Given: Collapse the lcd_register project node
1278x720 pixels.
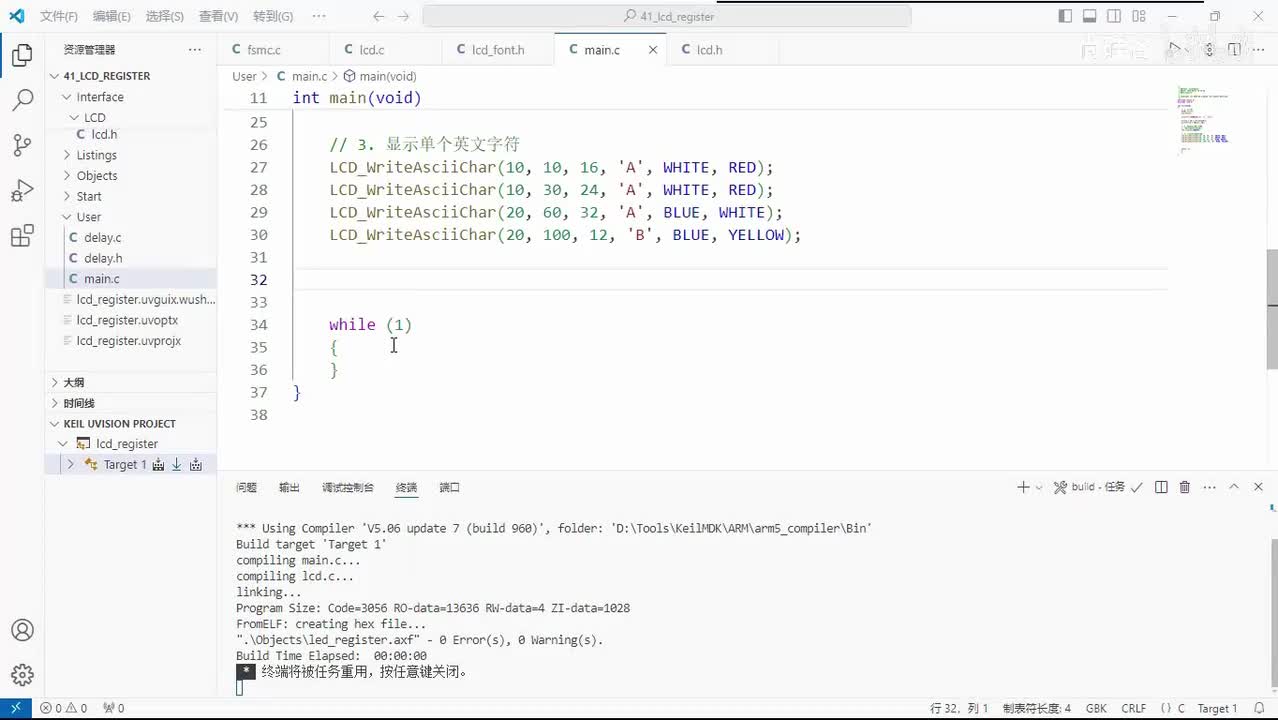Looking at the screenshot, I should click(x=63, y=444).
